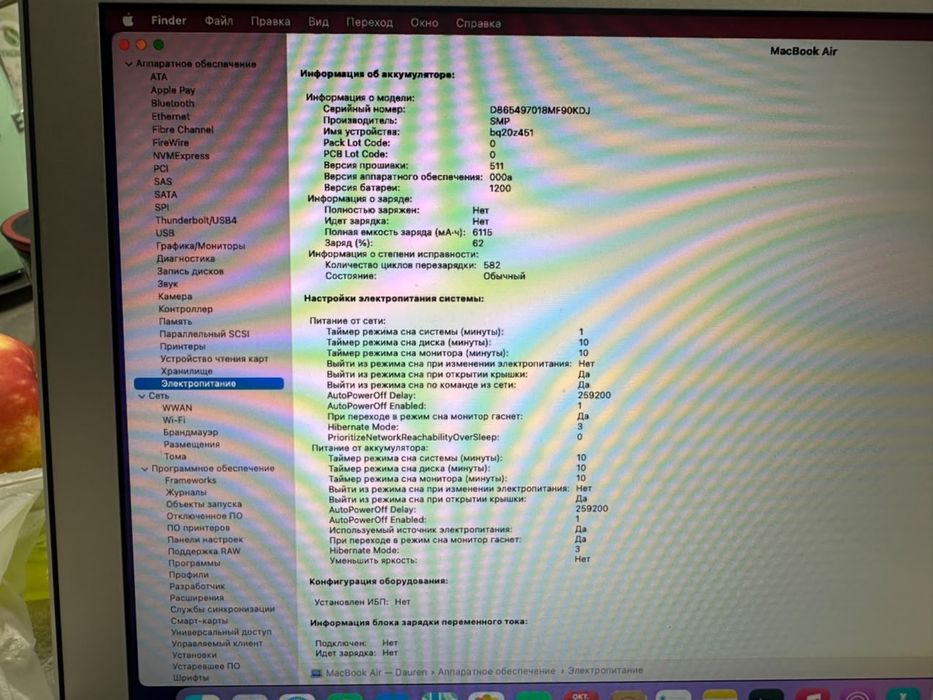Select Размещения in the sidebar
Image resolution: width=933 pixels, height=700 pixels.
[x=192, y=444]
